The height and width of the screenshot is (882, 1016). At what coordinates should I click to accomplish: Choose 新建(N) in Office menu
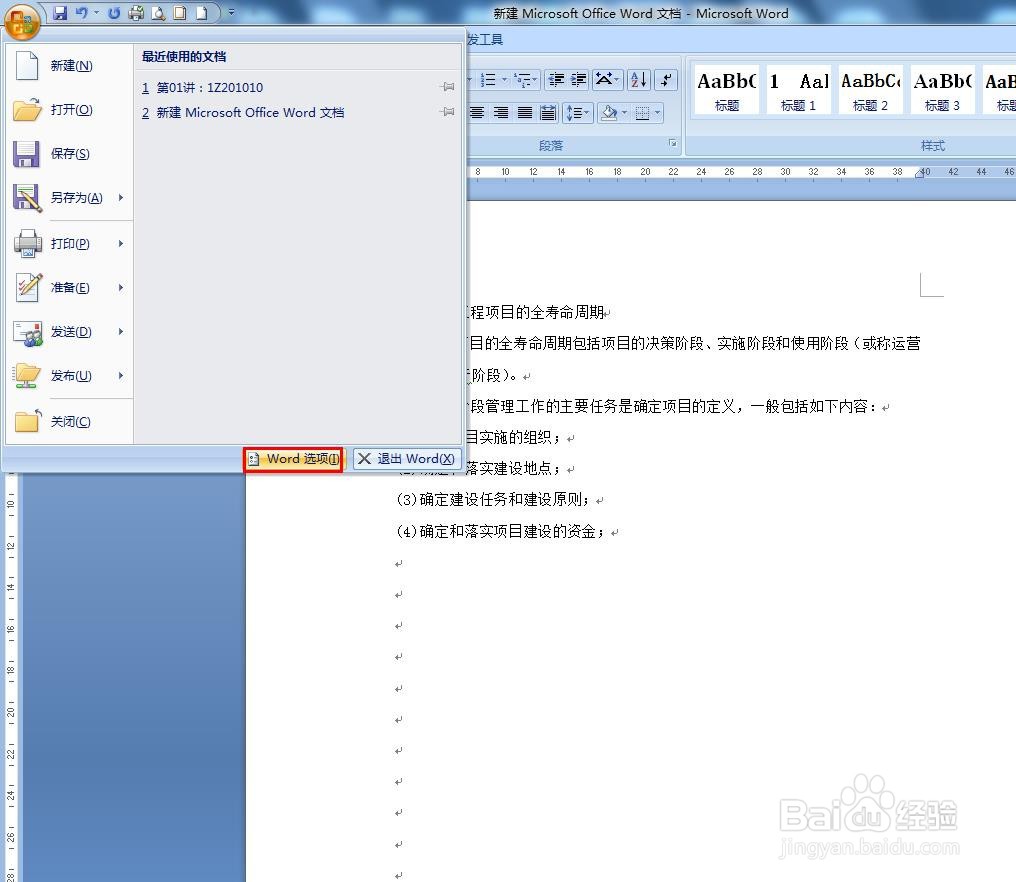coord(69,66)
